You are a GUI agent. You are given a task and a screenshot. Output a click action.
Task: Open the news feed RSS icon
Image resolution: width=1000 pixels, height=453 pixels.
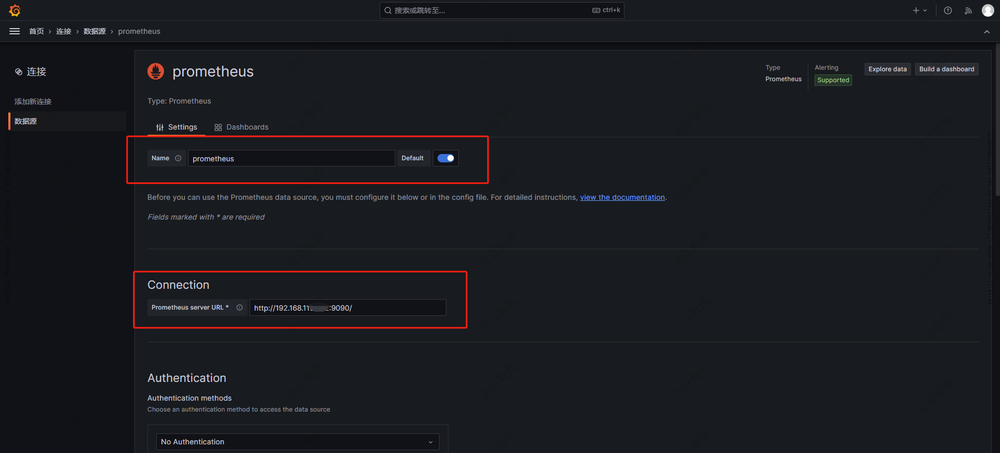tap(967, 10)
